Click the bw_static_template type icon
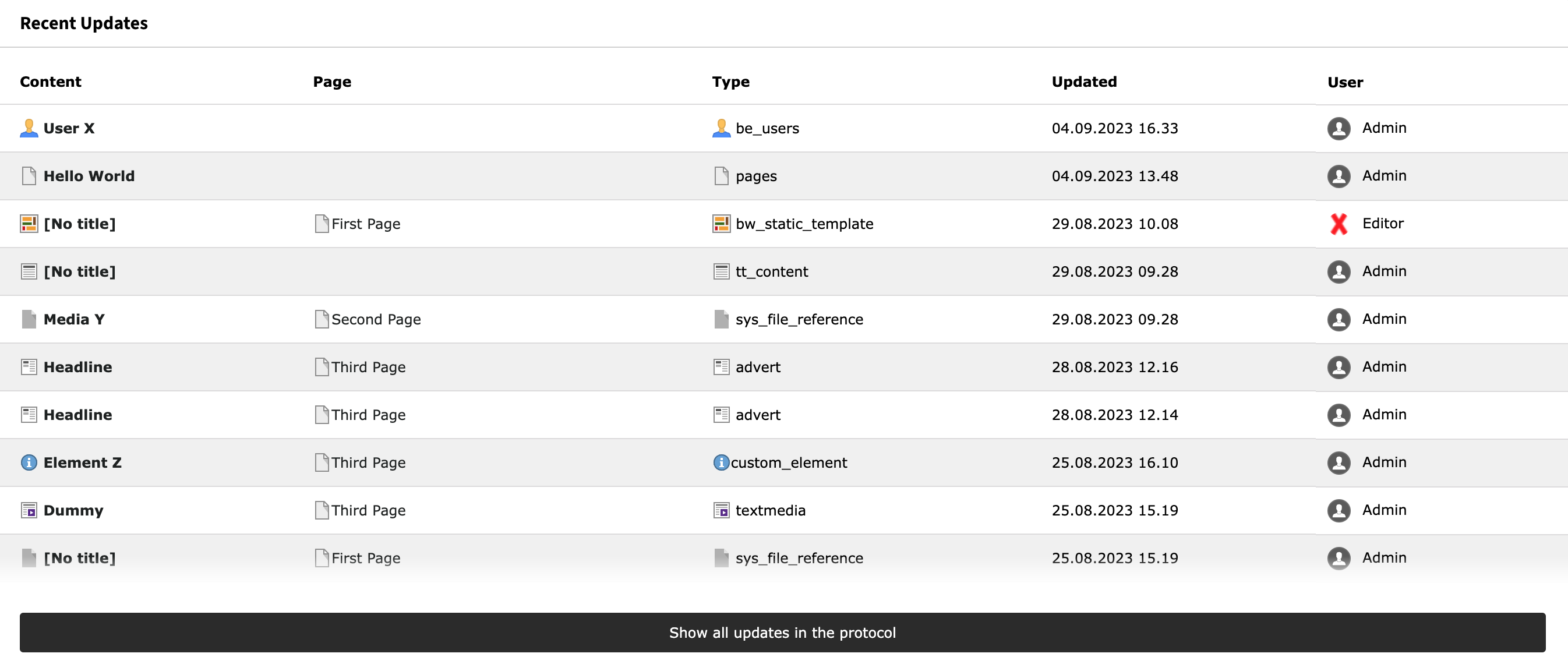The height and width of the screenshot is (671, 1568). [x=721, y=224]
